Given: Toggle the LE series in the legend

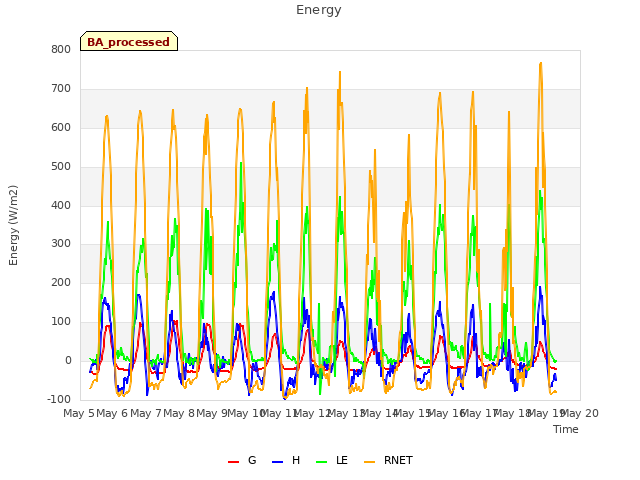Looking at the screenshot, I should (332, 460).
